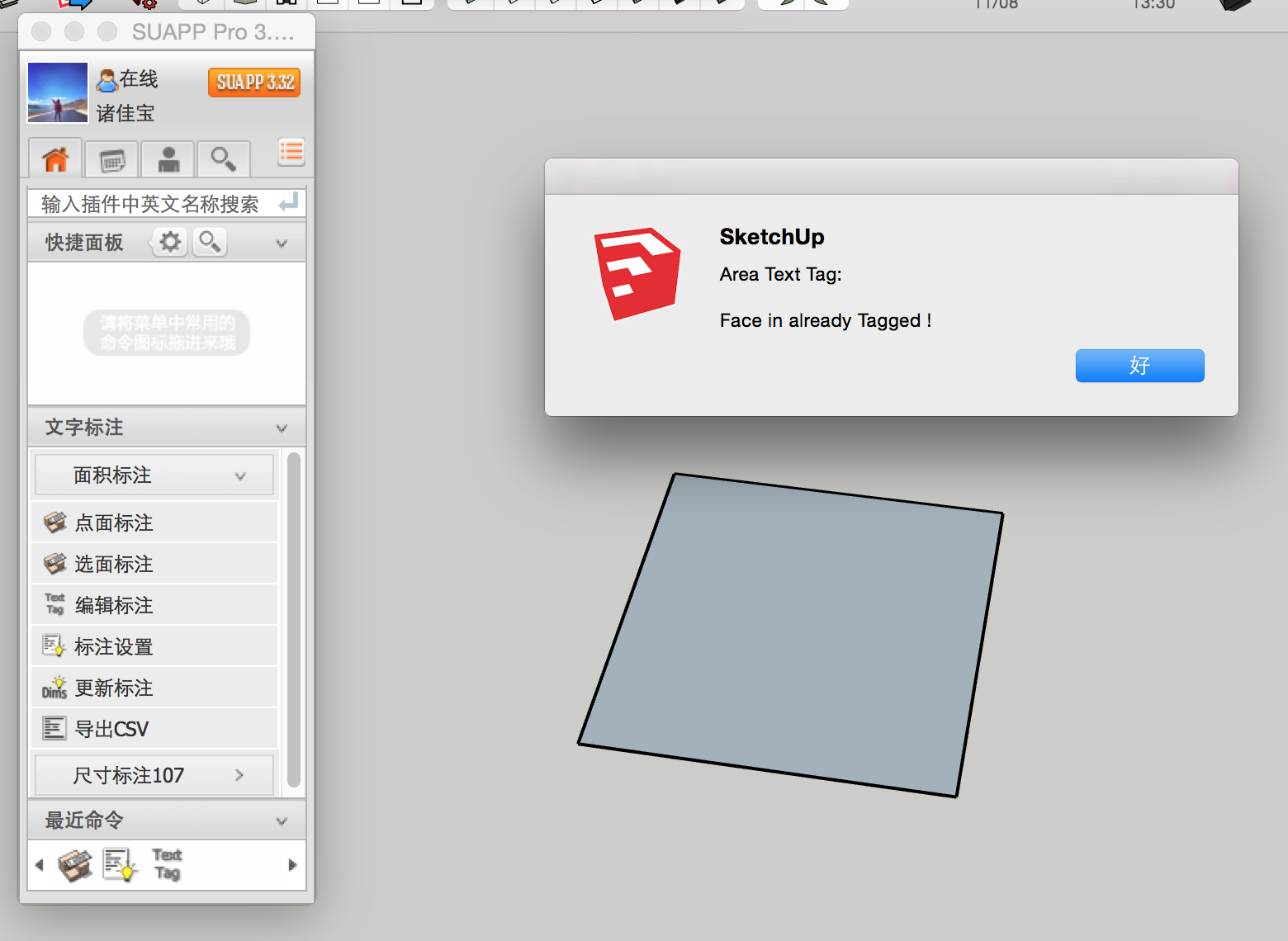Click the quick panel search magnifier icon
The width and height of the screenshot is (1288, 941).
click(210, 242)
